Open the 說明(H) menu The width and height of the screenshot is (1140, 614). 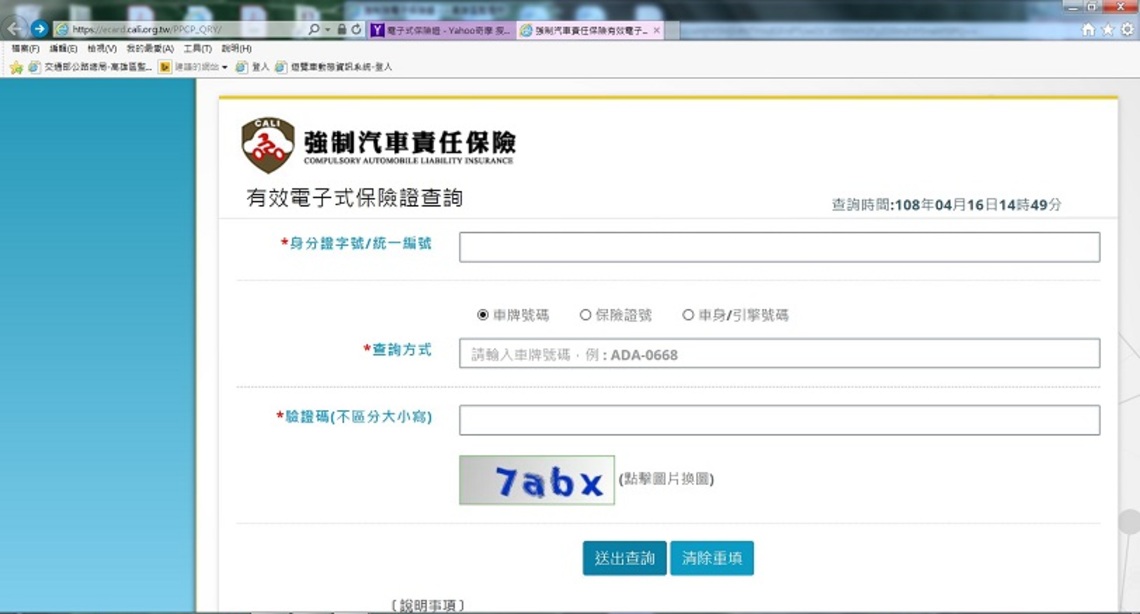[236, 49]
